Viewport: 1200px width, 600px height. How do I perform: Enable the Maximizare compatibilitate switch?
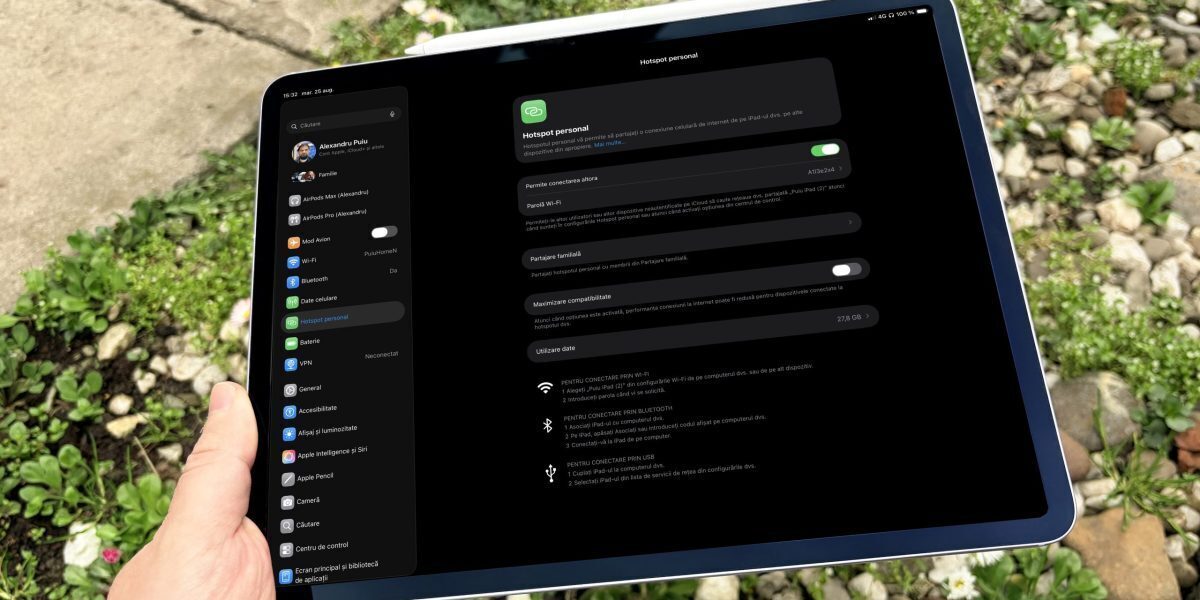click(x=846, y=270)
